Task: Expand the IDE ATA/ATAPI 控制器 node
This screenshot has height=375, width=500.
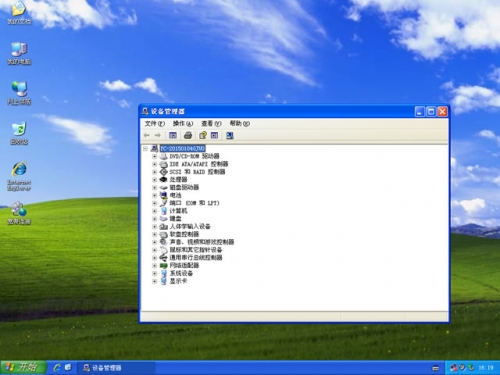Action: point(154,164)
